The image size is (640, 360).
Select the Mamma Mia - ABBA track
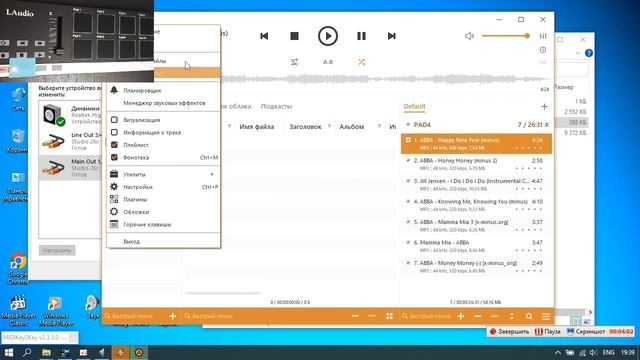tap(476, 246)
